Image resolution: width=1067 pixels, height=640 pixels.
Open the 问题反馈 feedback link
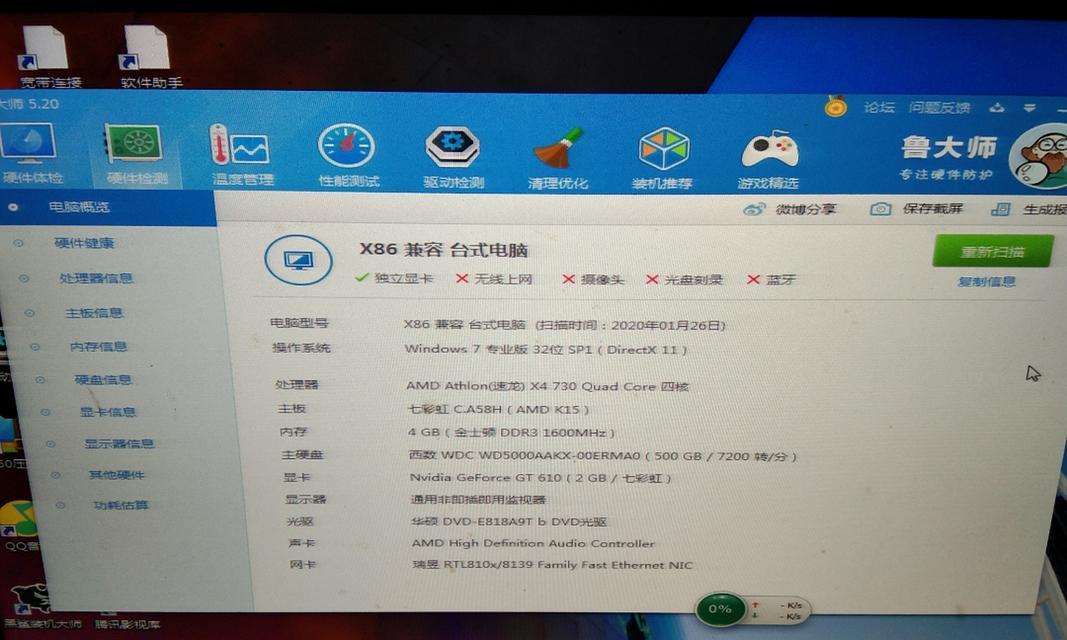tap(939, 107)
